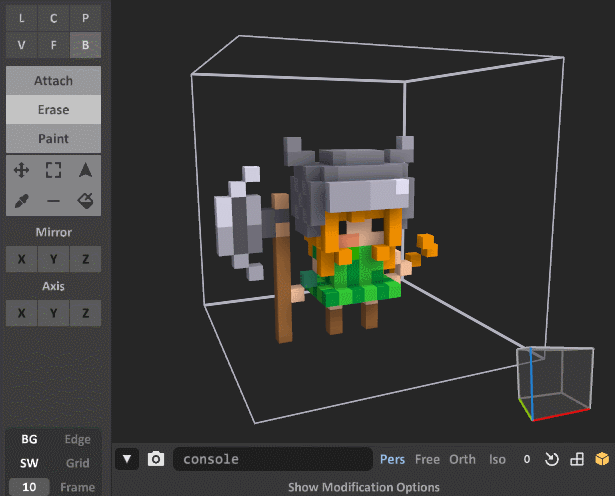
Task: Click the camera angle value 0
Action: click(x=527, y=459)
